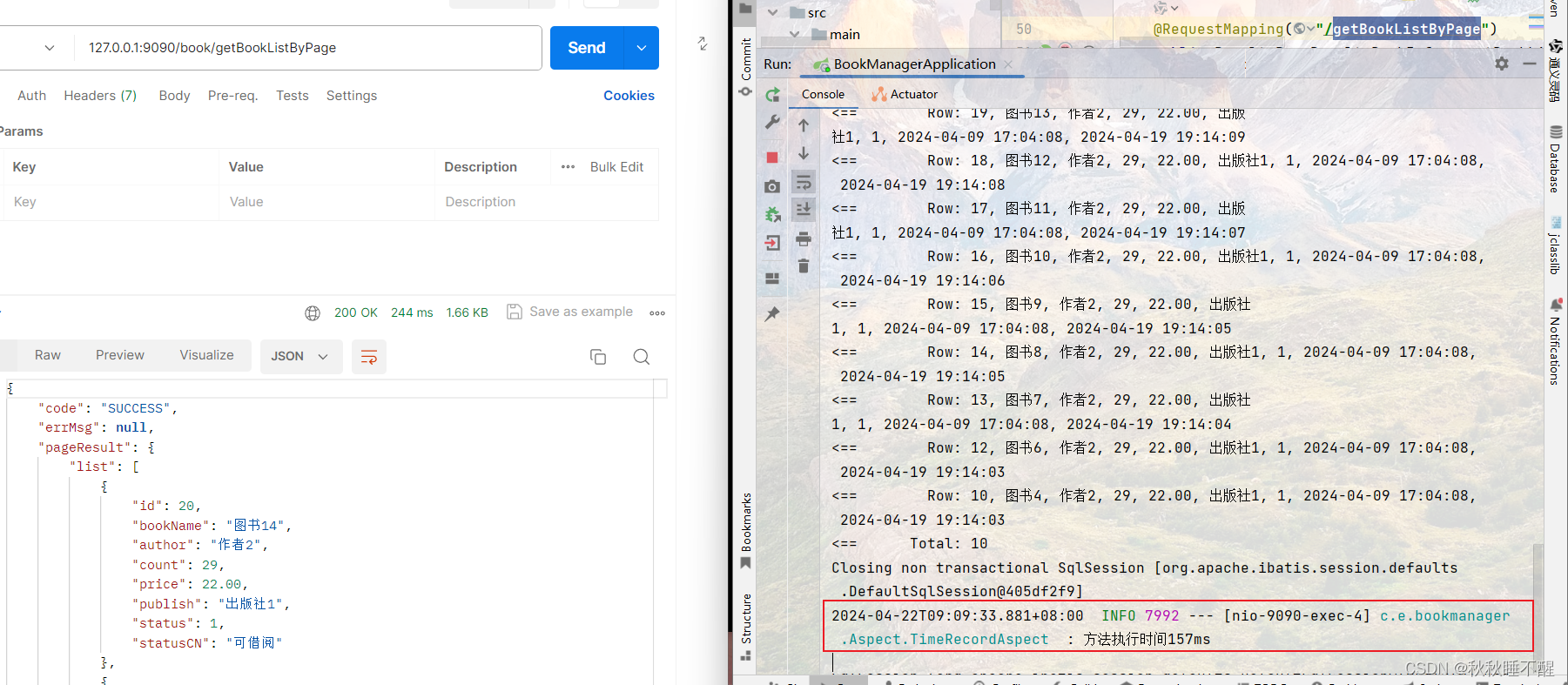This screenshot has width=1568, height=685.
Task: Switch to the Auth tab
Action: 32,96
